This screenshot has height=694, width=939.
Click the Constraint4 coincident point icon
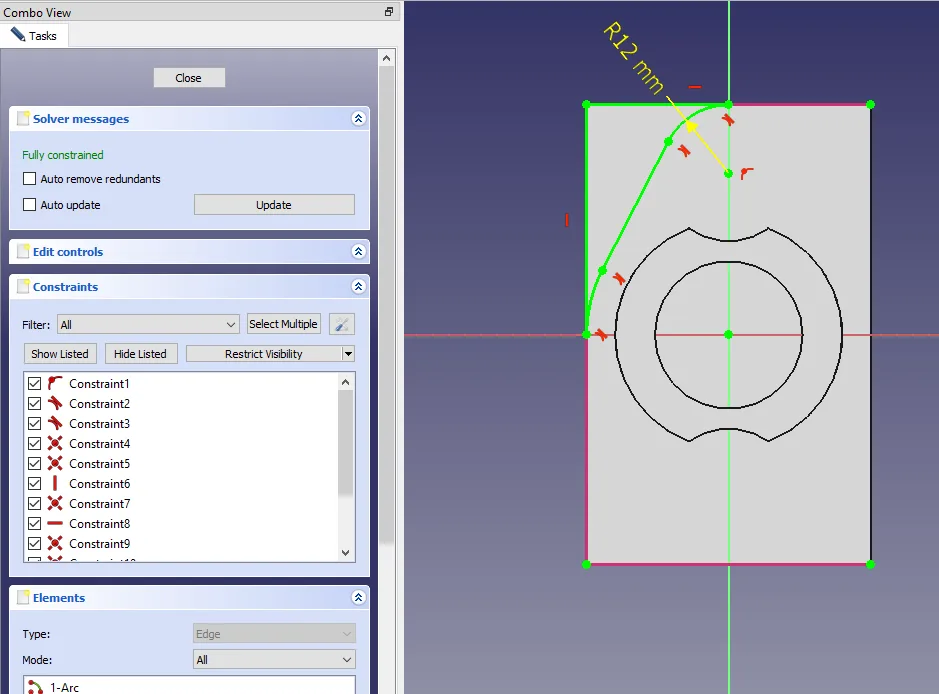(55, 443)
